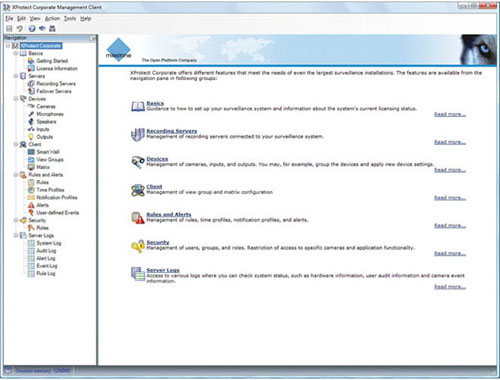Image resolution: width=500 pixels, height=380 pixels.
Task: Click the Alerts warning triangle icon
Action: [31, 205]
